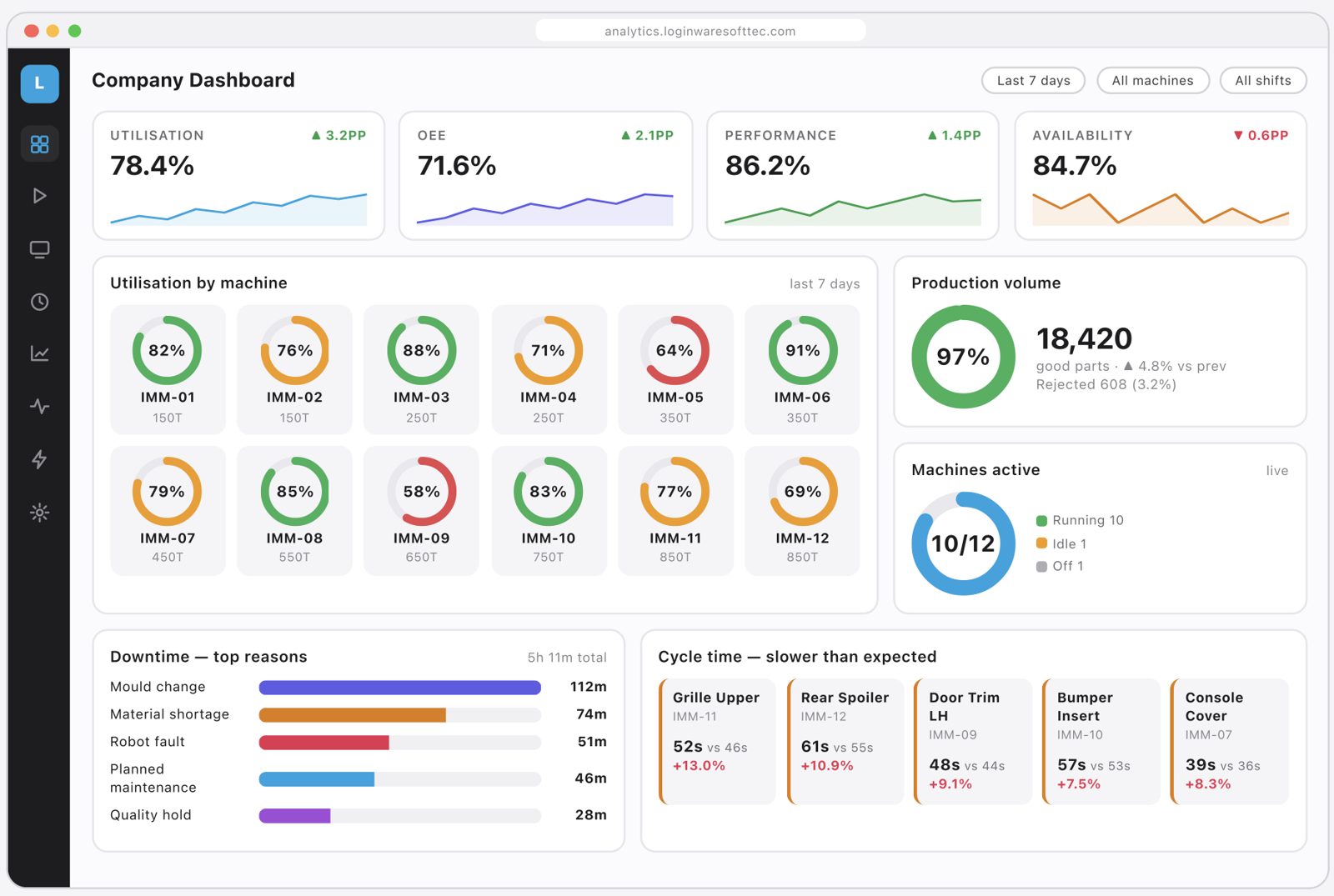Select the IMM-05 machine at 64%
Screen dimensions: 1334x896
click(675, 369)
